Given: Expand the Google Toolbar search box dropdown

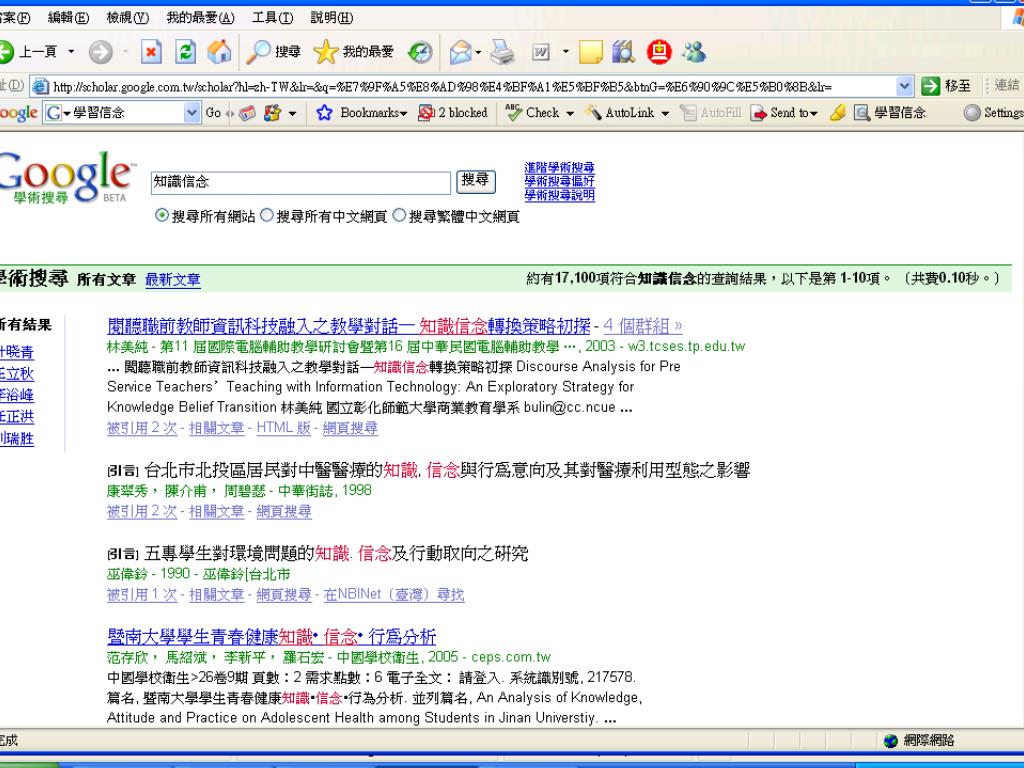Looking at the screenshot, I should [x=191, y=113].
